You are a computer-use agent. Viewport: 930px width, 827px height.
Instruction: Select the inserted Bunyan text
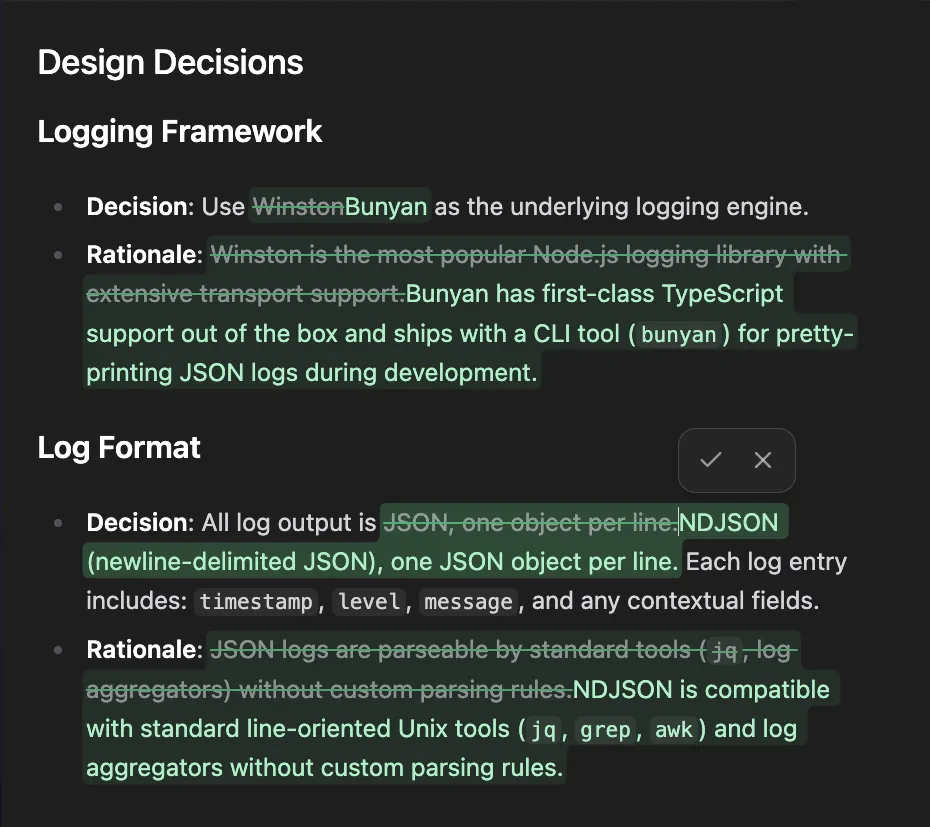(x=387, y=206)
